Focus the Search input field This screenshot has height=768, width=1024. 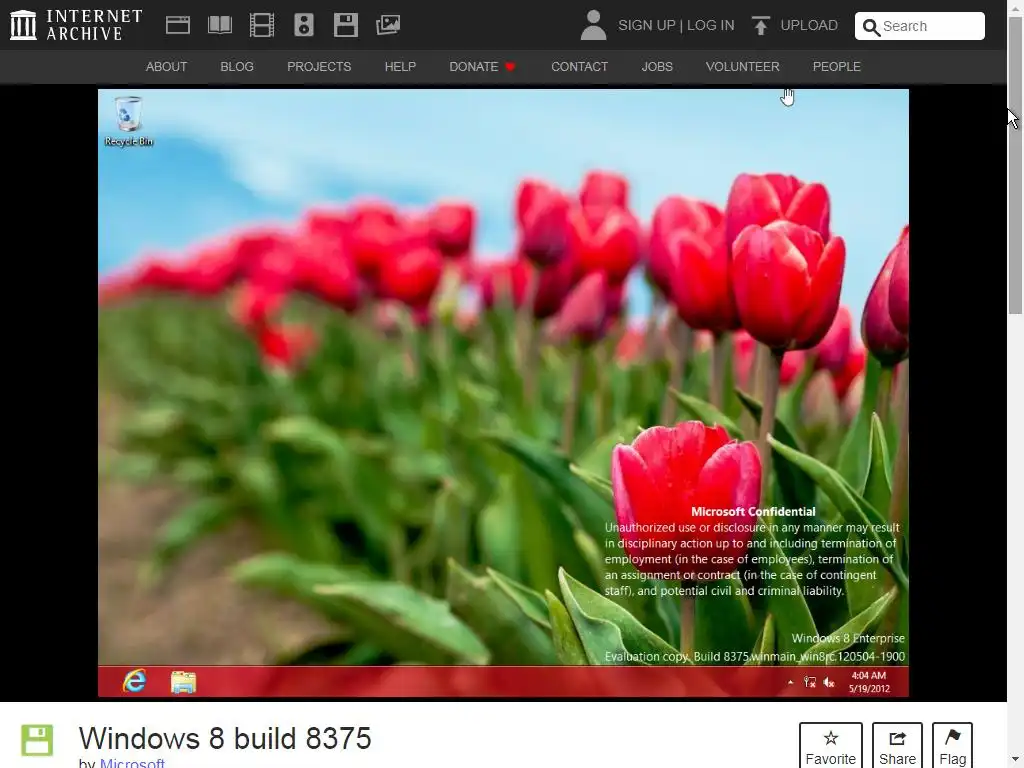pyautogui.click(x=920, y=26)
